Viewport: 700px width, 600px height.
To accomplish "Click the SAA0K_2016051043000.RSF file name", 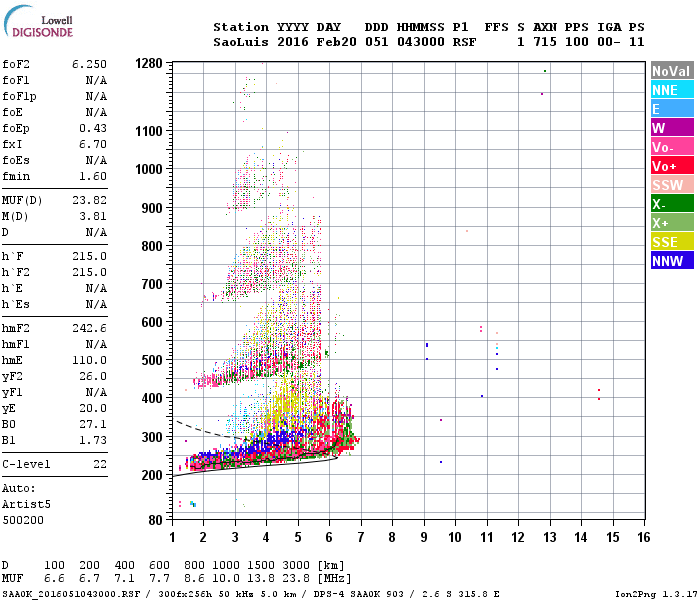I will click(x=71, y=594).
